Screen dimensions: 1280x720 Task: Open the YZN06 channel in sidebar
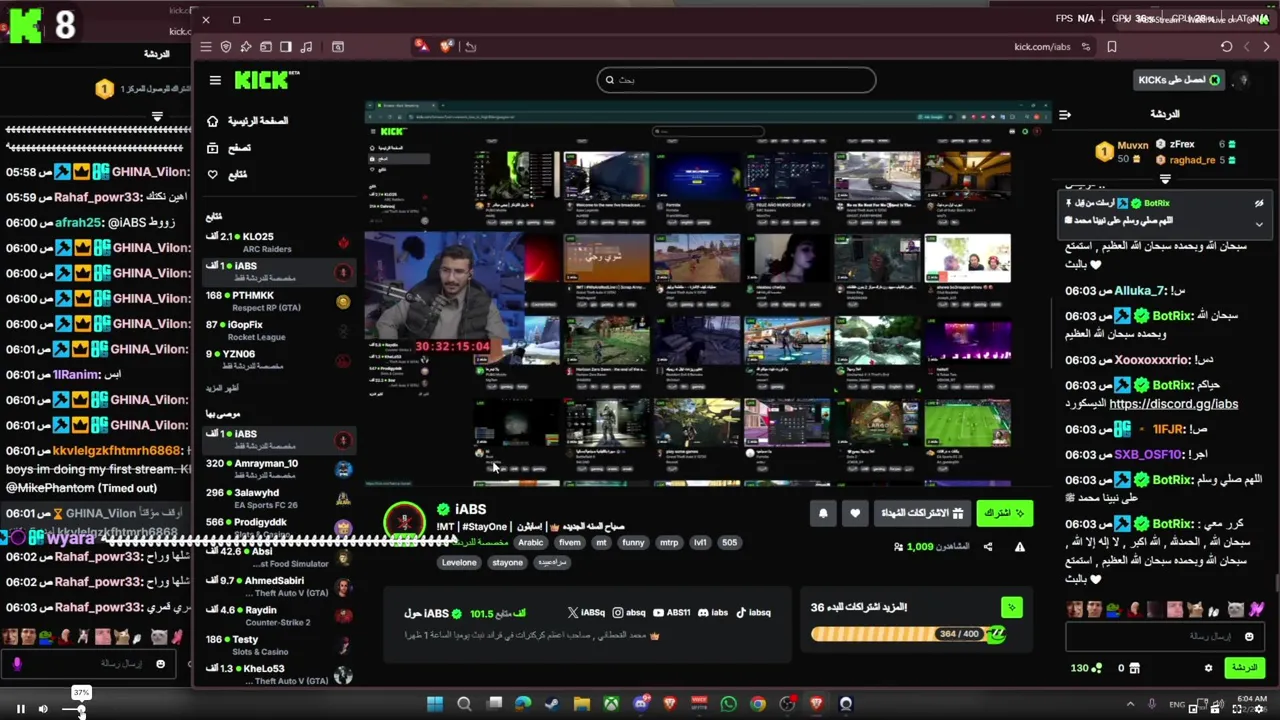278,359
